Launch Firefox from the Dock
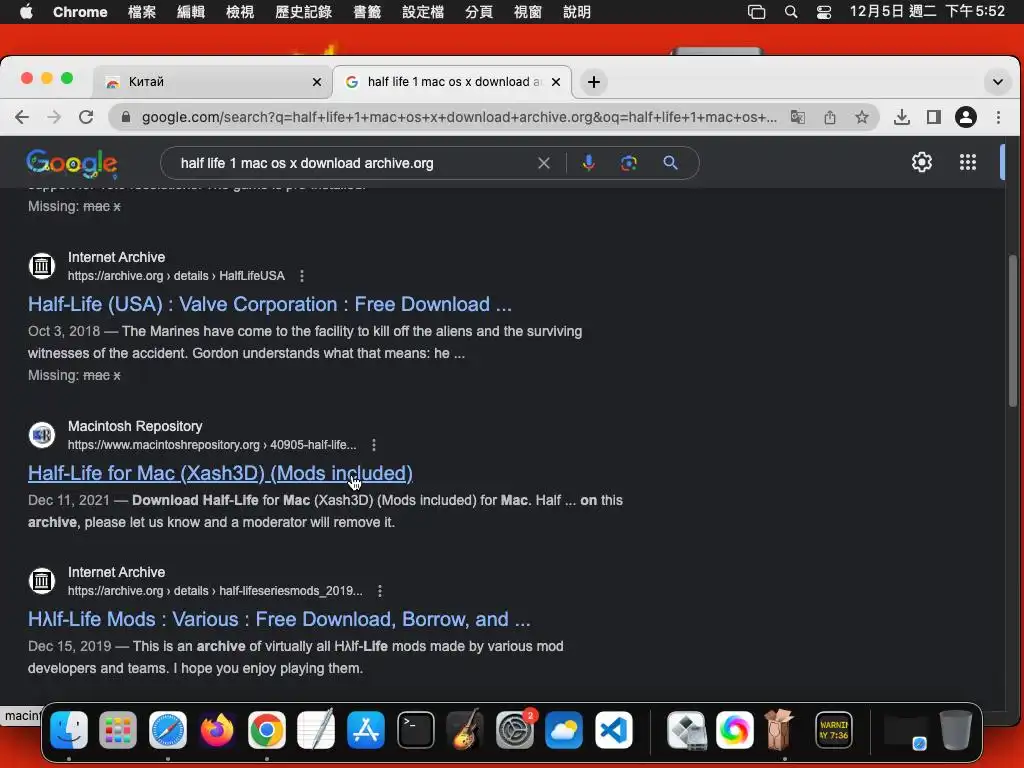1024x768 pixels. pyautogui.click(x=217, y=729)
